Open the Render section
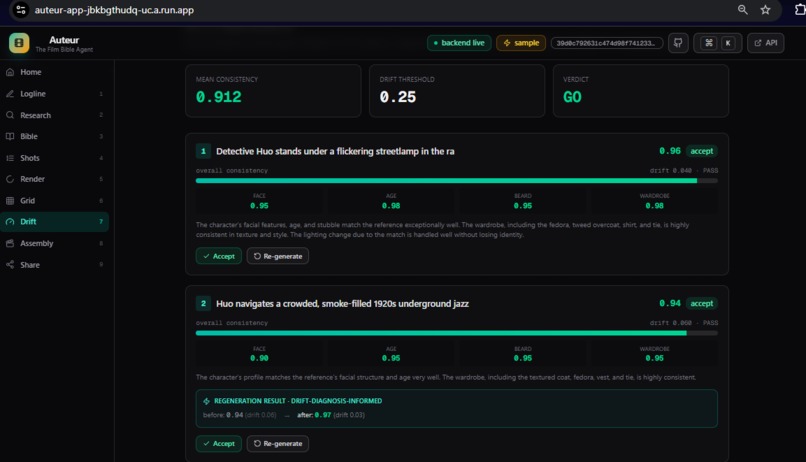 pyautogui.click(x=54, y=179)
